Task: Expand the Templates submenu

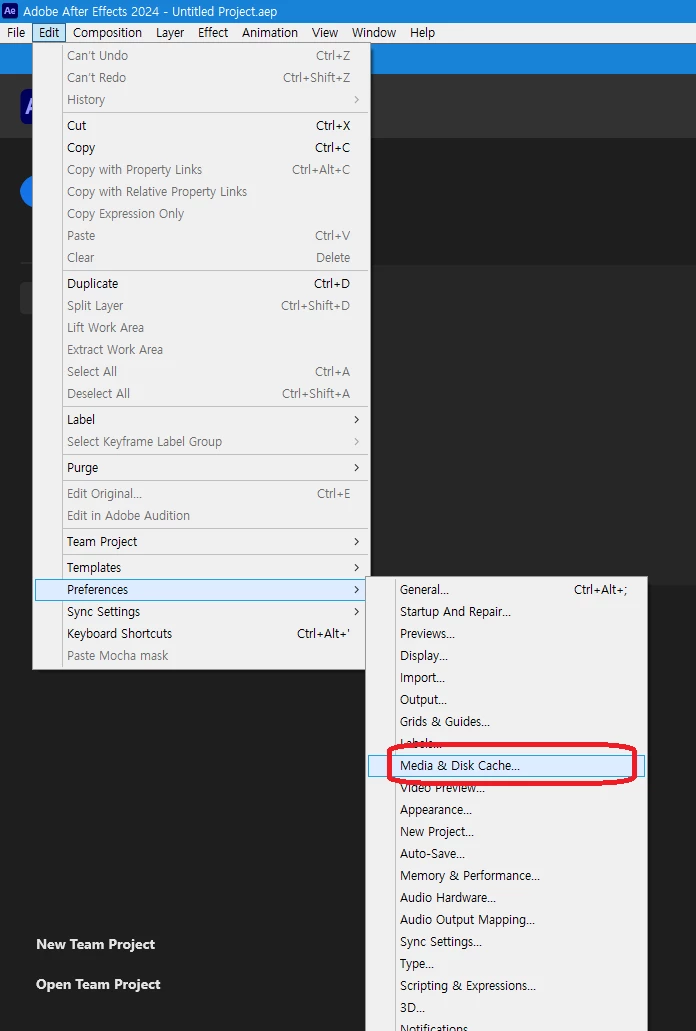Action: click(201, 567)
